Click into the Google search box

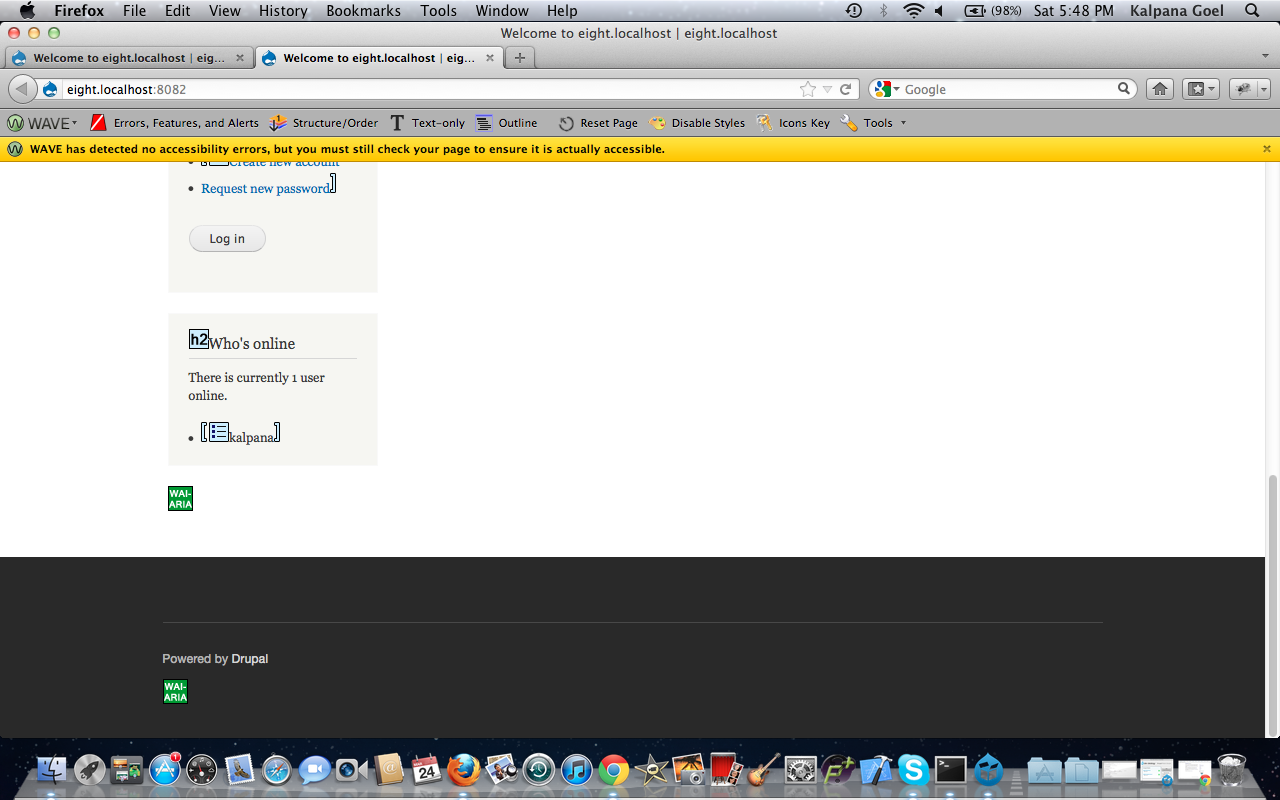(x=1010, y=89)
